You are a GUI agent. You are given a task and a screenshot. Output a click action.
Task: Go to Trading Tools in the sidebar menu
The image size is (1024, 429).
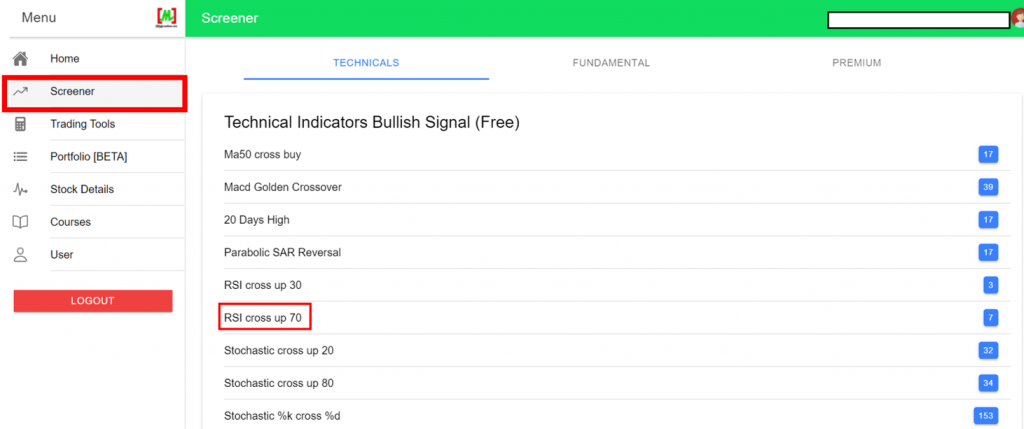coord(82,124)
